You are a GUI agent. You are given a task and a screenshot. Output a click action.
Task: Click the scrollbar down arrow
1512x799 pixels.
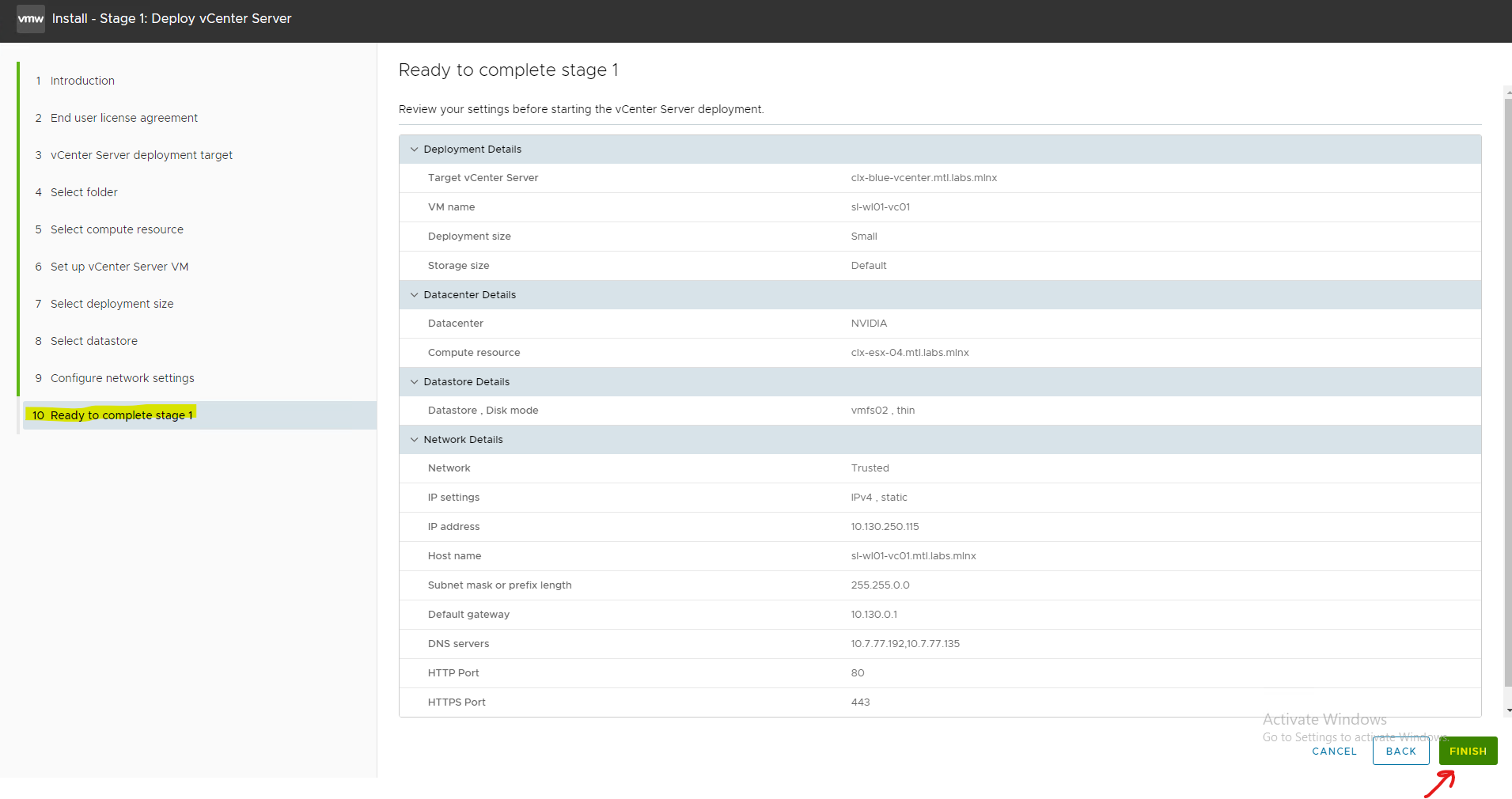pos(1508,711)
